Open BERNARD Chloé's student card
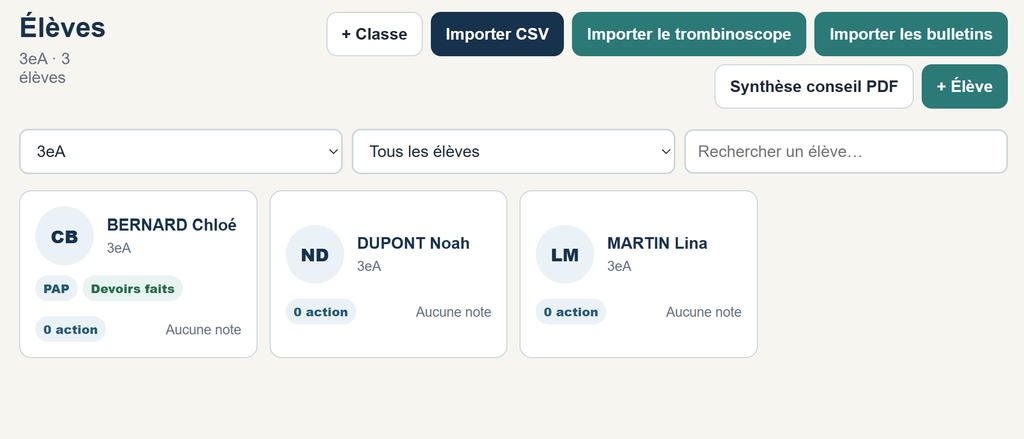1024x439 pixels. pos(138,274)
